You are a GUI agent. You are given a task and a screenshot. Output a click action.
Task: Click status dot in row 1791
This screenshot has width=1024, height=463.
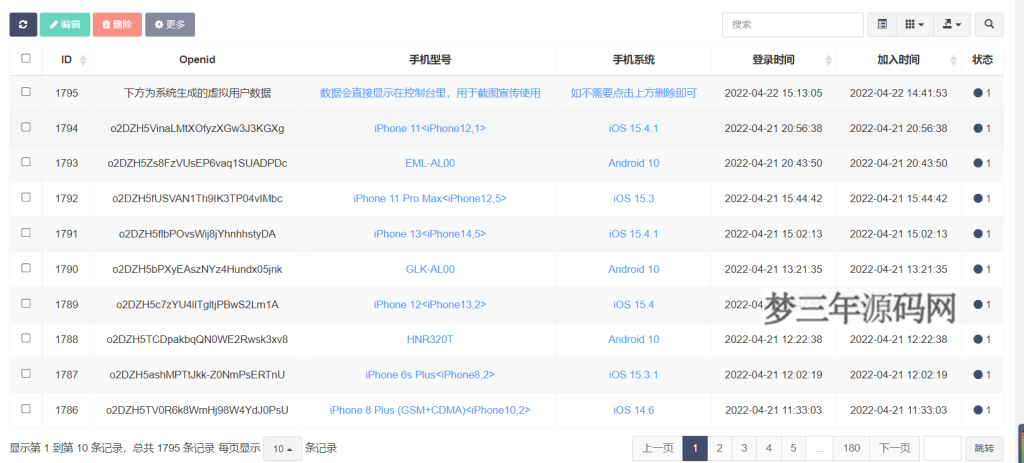point(978,234)
